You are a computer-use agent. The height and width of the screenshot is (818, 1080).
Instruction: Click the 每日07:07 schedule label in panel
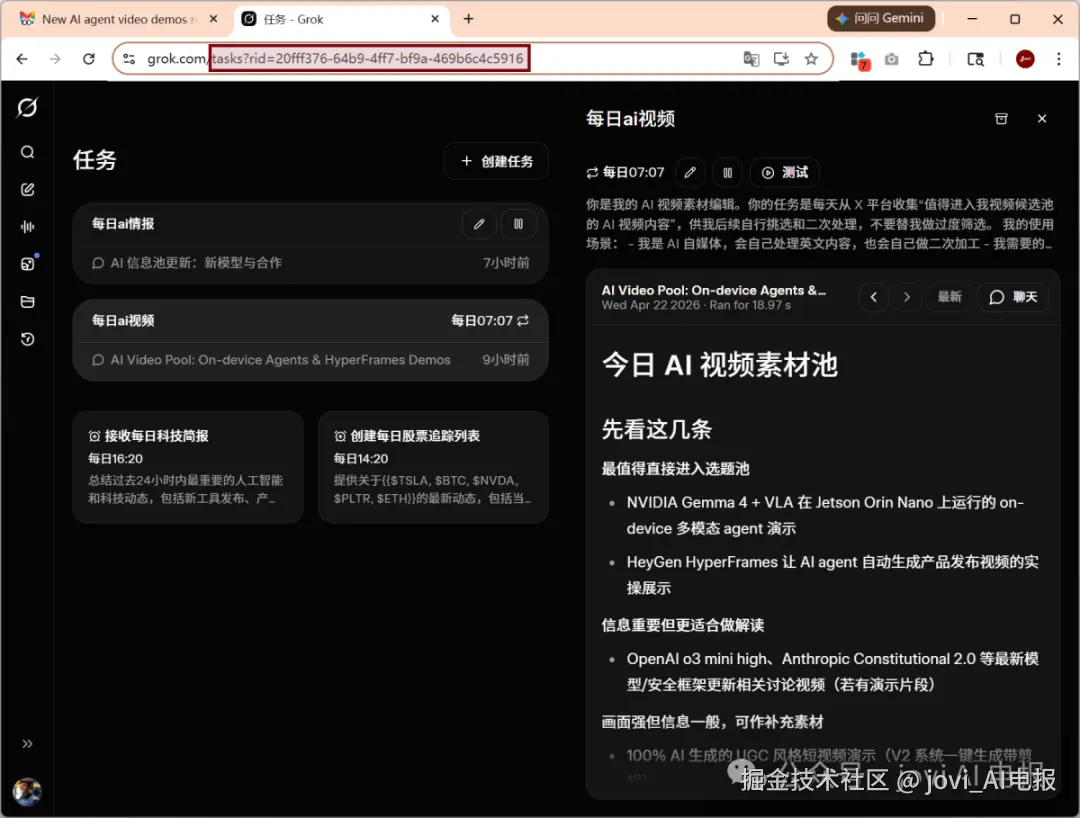tap(625, 172)
